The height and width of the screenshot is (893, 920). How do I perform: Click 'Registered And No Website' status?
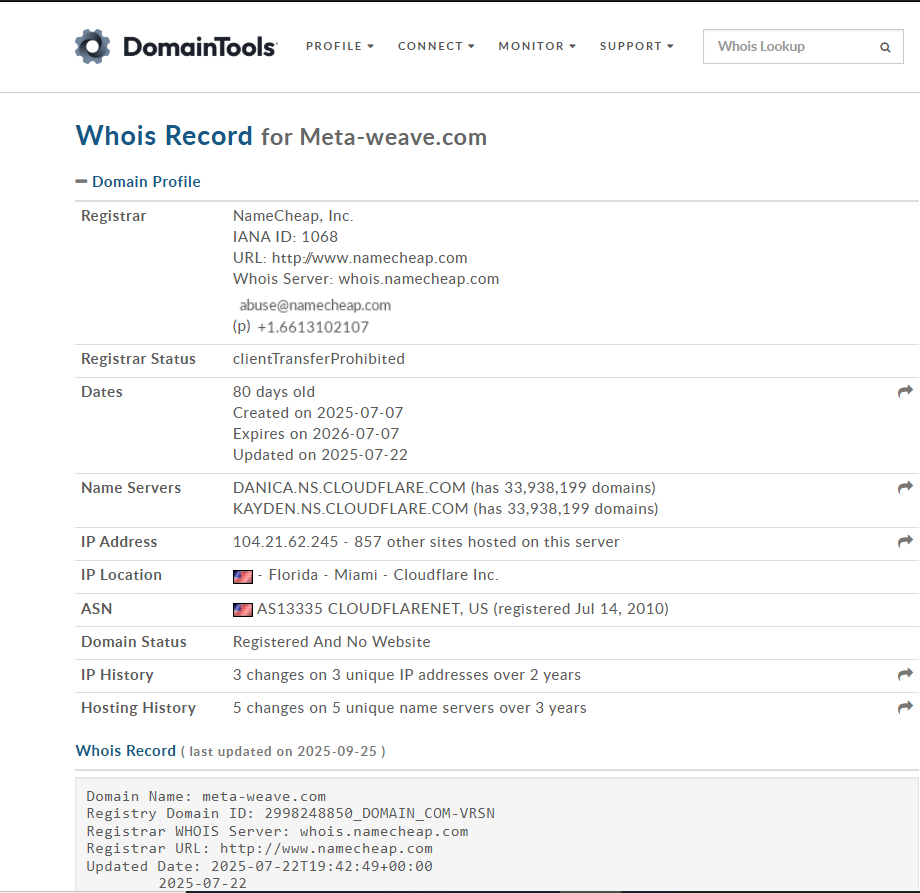(332, 642)
